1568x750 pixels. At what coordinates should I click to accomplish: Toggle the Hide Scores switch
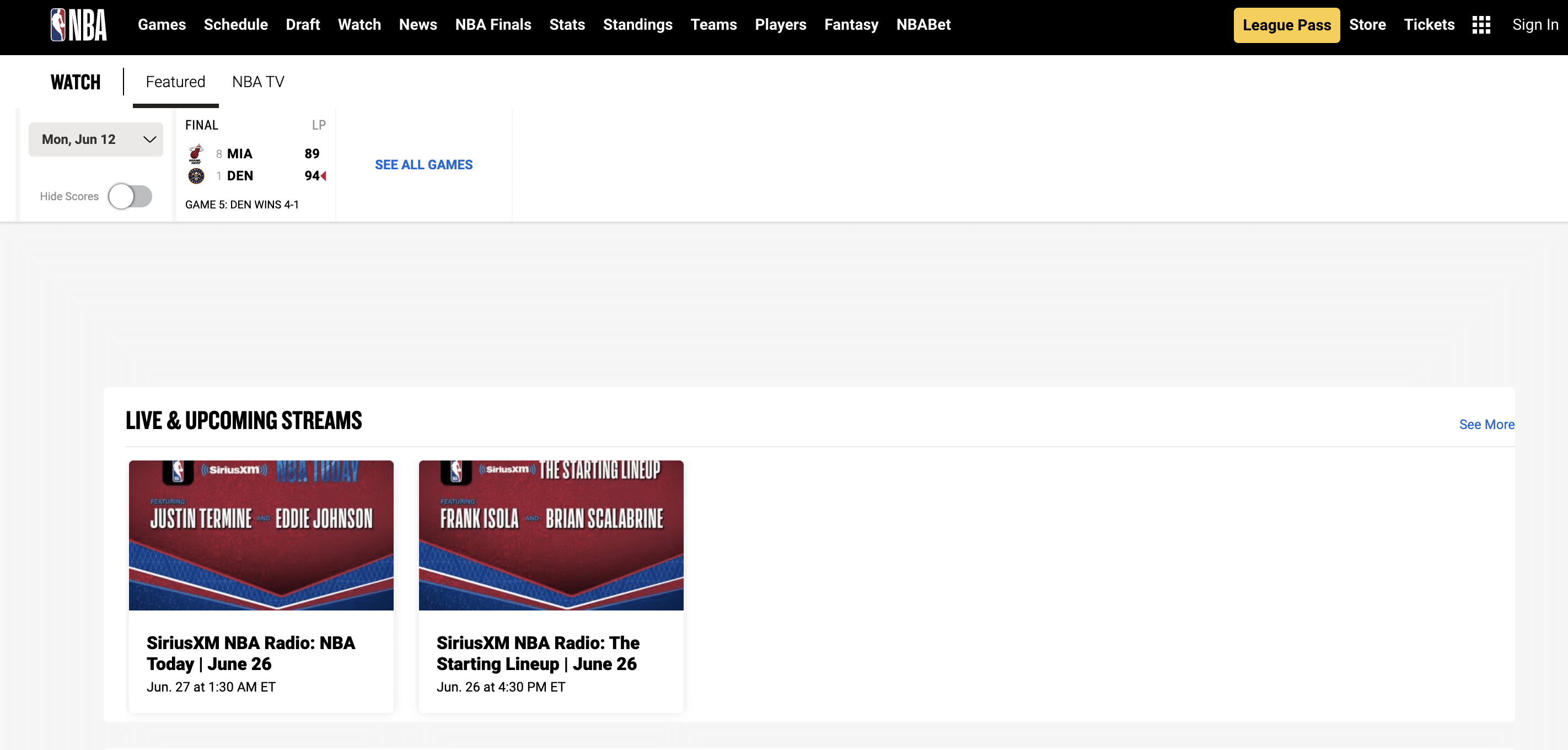click(130, 196)
